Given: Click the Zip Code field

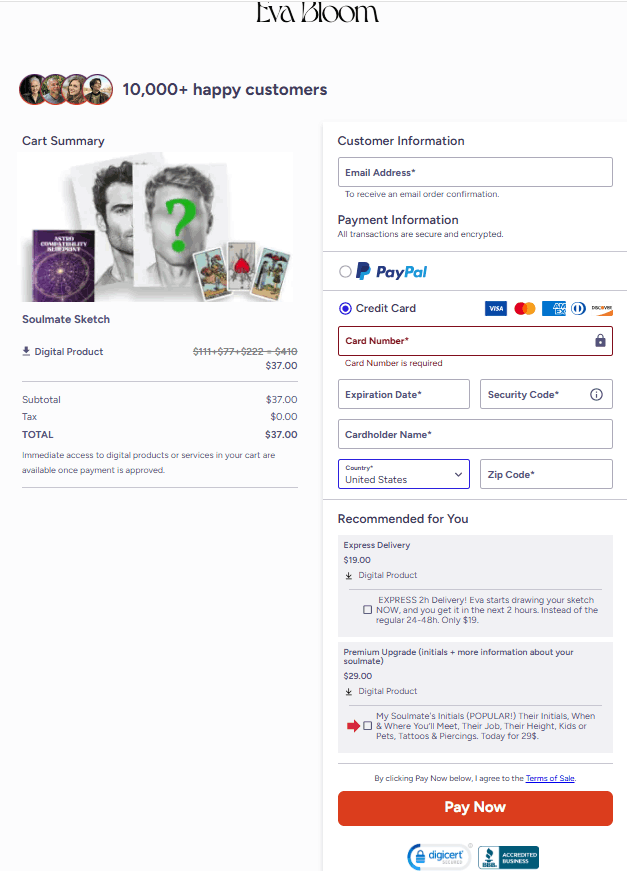Looking at the screenshot, I should pos(546,474).
